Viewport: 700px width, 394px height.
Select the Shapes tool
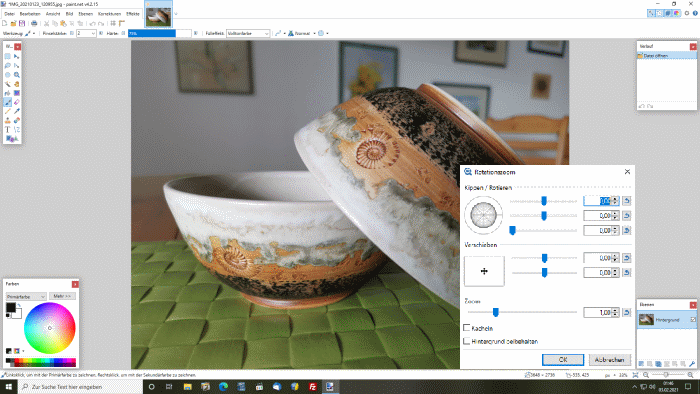pos(12,139)
